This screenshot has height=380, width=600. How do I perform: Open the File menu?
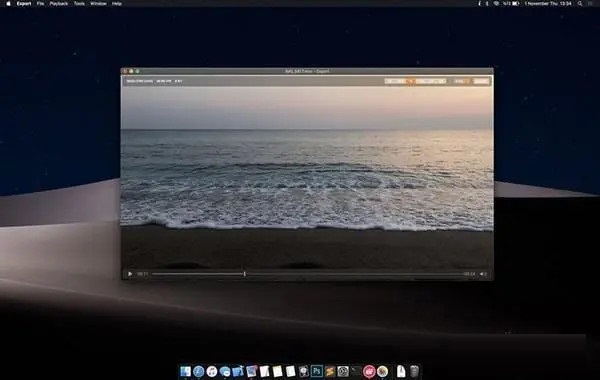[40, 3]
